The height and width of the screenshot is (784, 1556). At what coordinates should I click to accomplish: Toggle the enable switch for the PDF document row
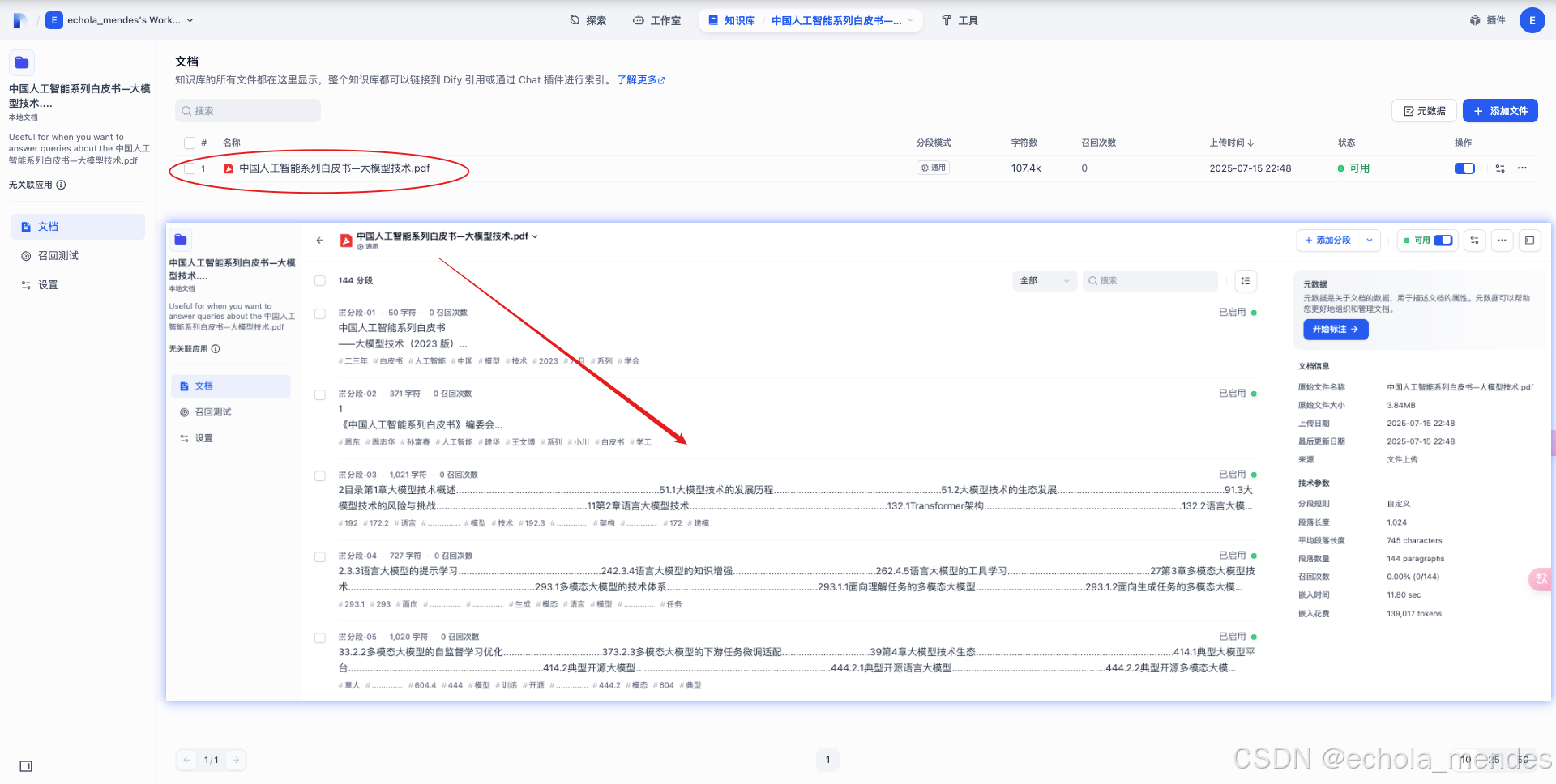click(1464, 168)
